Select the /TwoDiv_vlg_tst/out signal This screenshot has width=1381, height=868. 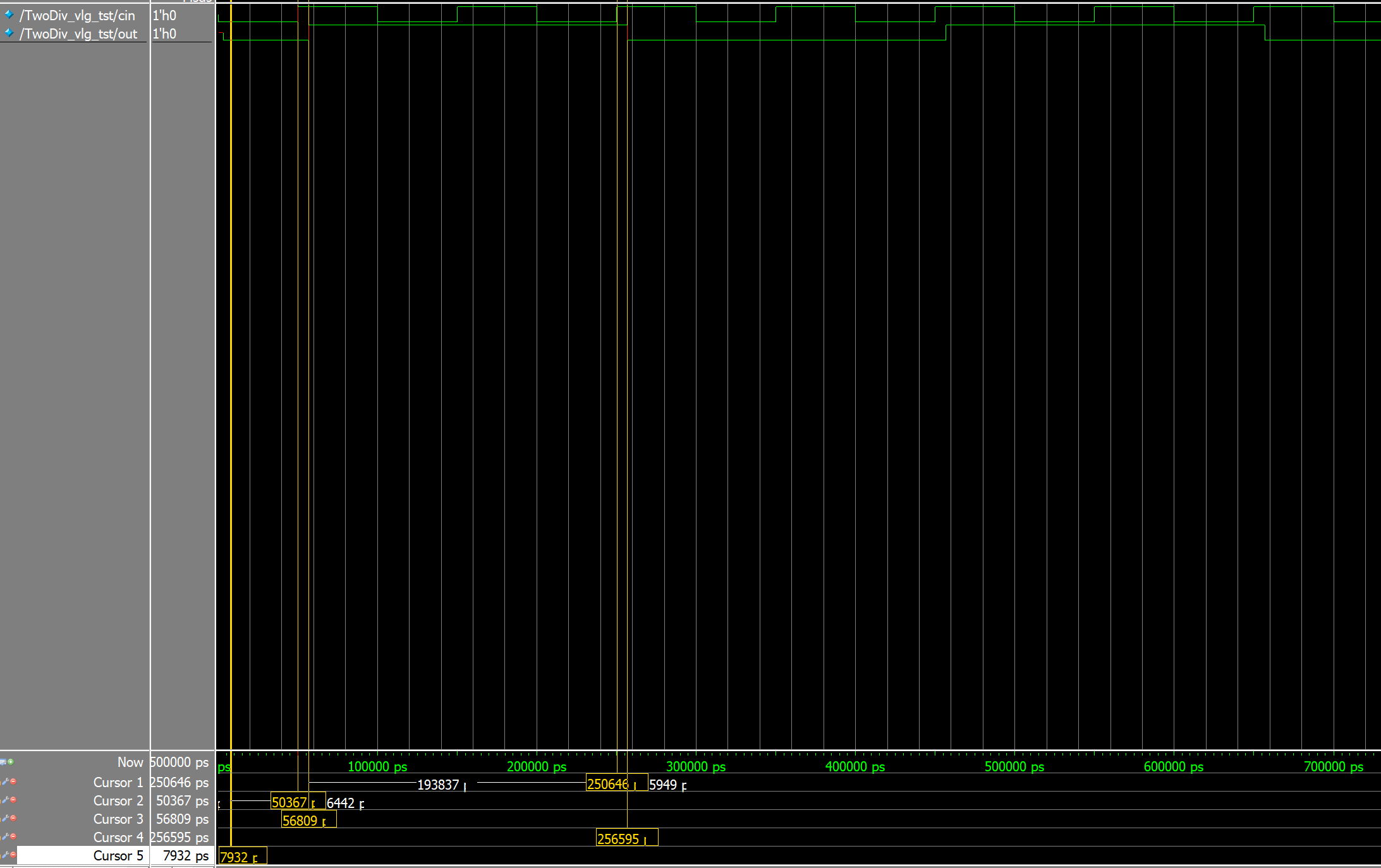78,34
